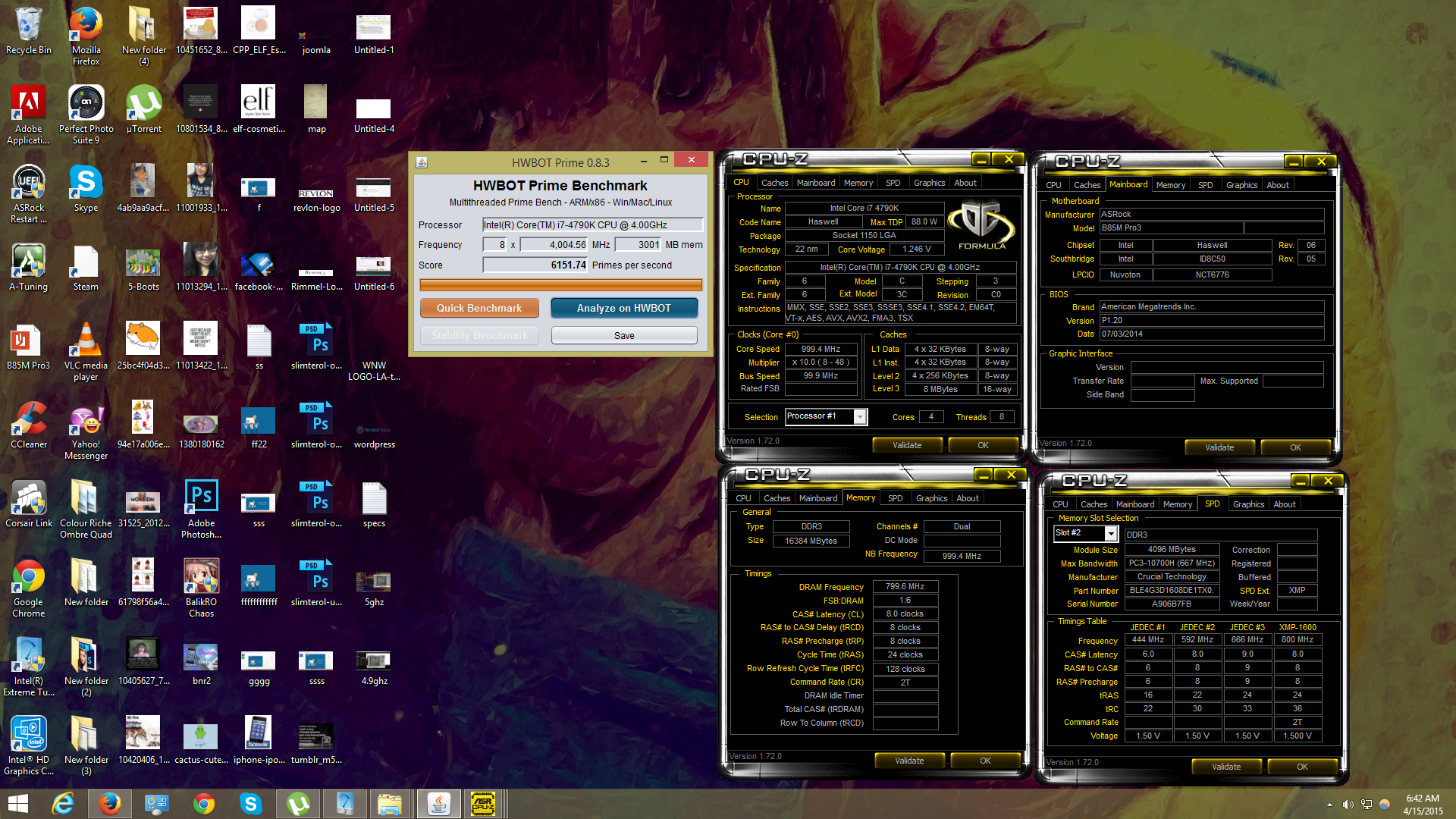Select CPU tab in CPU-Z Mainboard window
Viewport: 1456px width, 819px height.
(1053, 185)
